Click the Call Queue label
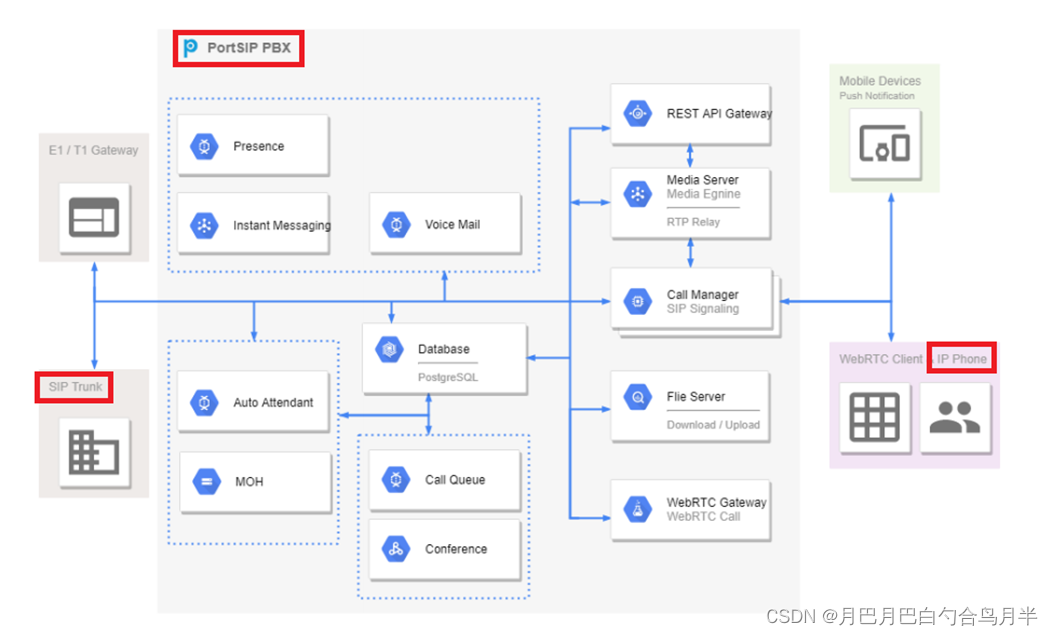The width and height of the screenshot is (1053, 635). (x=455, y=480)
